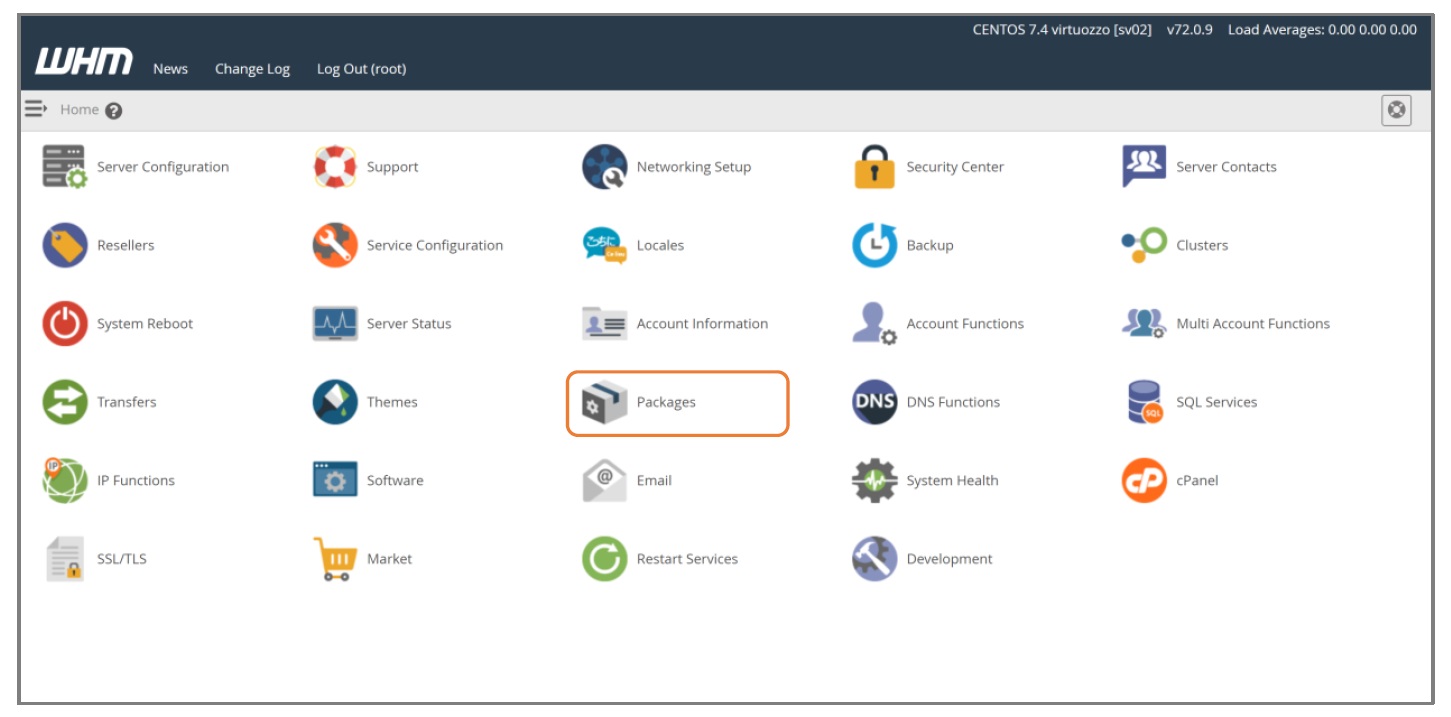Screen dimensions: 1451x717
Task: Toggle the sidebar menu hamburger icon
Action: (36, 109)
